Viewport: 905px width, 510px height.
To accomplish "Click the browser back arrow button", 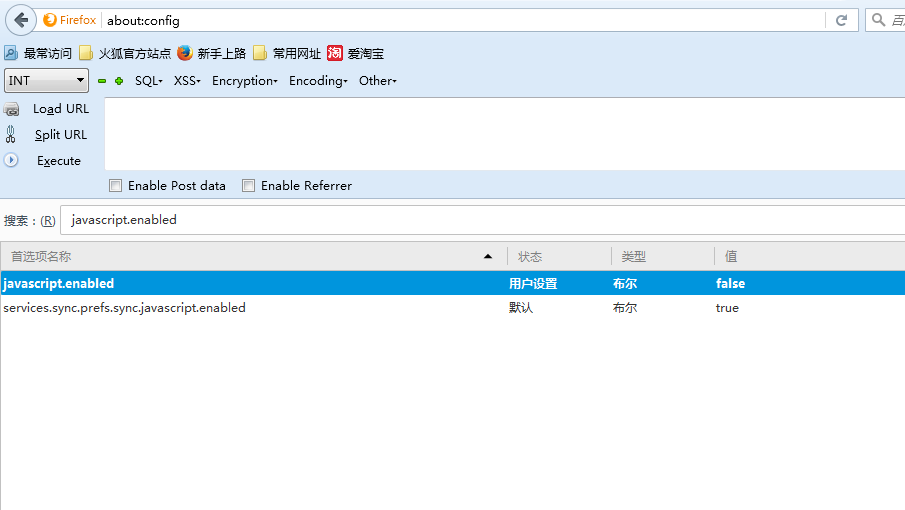I will pos(21,20).
